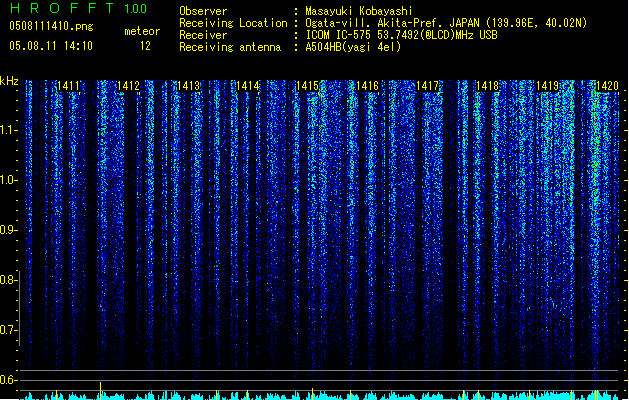Screen dimensions: 629x400
Task: Click the 0.7 frequency axis label
Action: [x=8, y=330]
